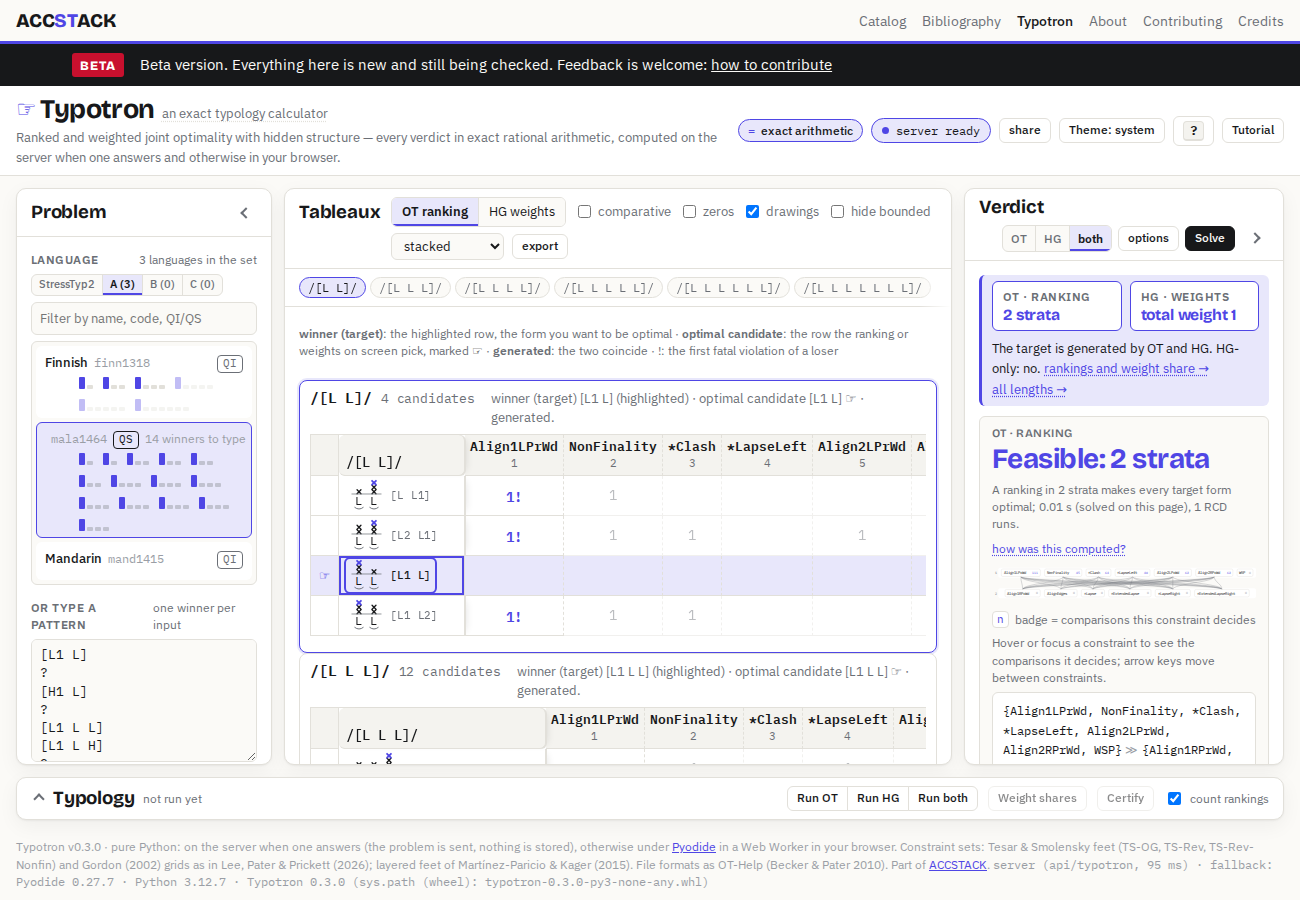
Task: Click the [L2 L1] candidate stress drawing
Action: [366, 535]
